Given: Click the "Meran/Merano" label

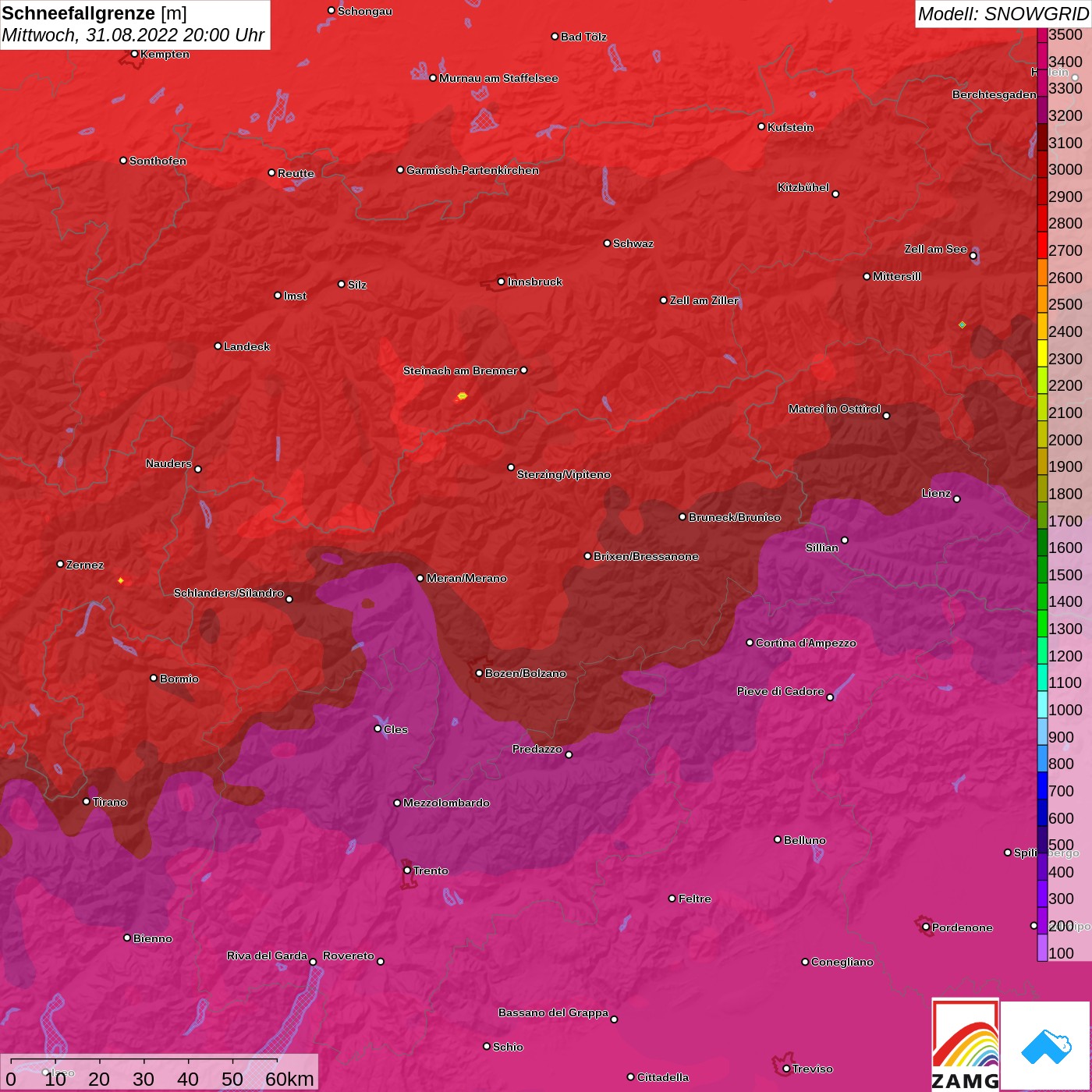Looking at the screenshot, I should tap(466, 578).
